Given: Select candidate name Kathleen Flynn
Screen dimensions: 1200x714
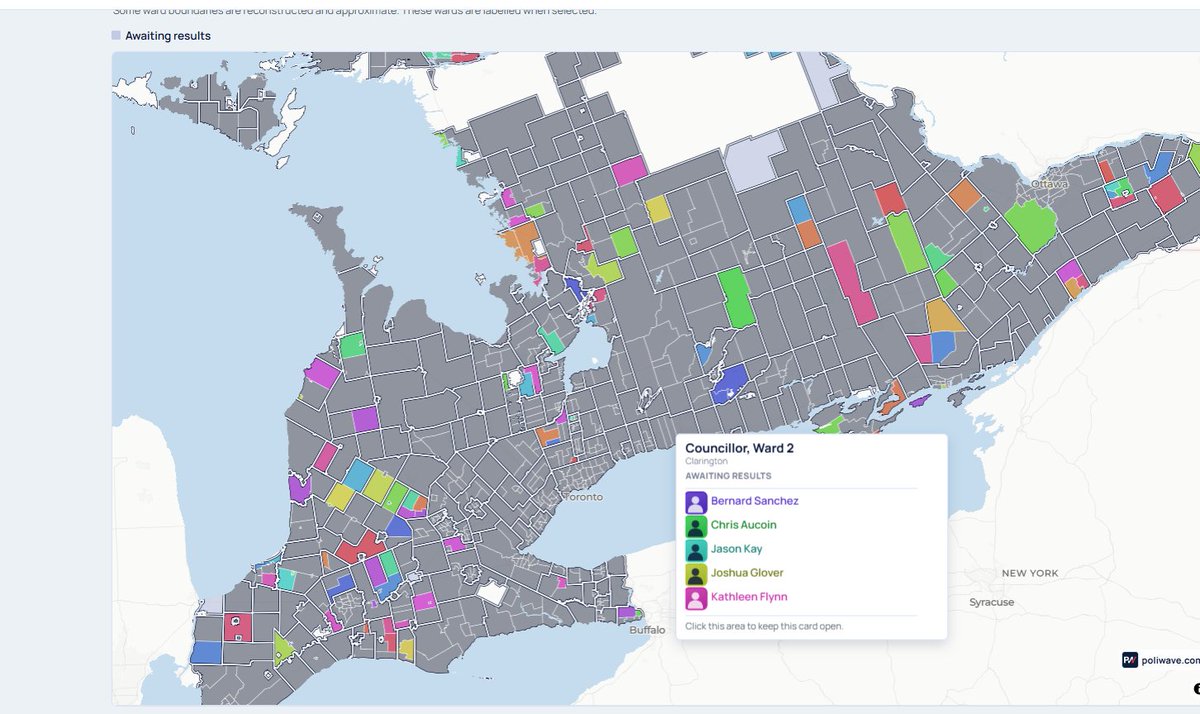Looking at the screenshot, I should (749, 597).
